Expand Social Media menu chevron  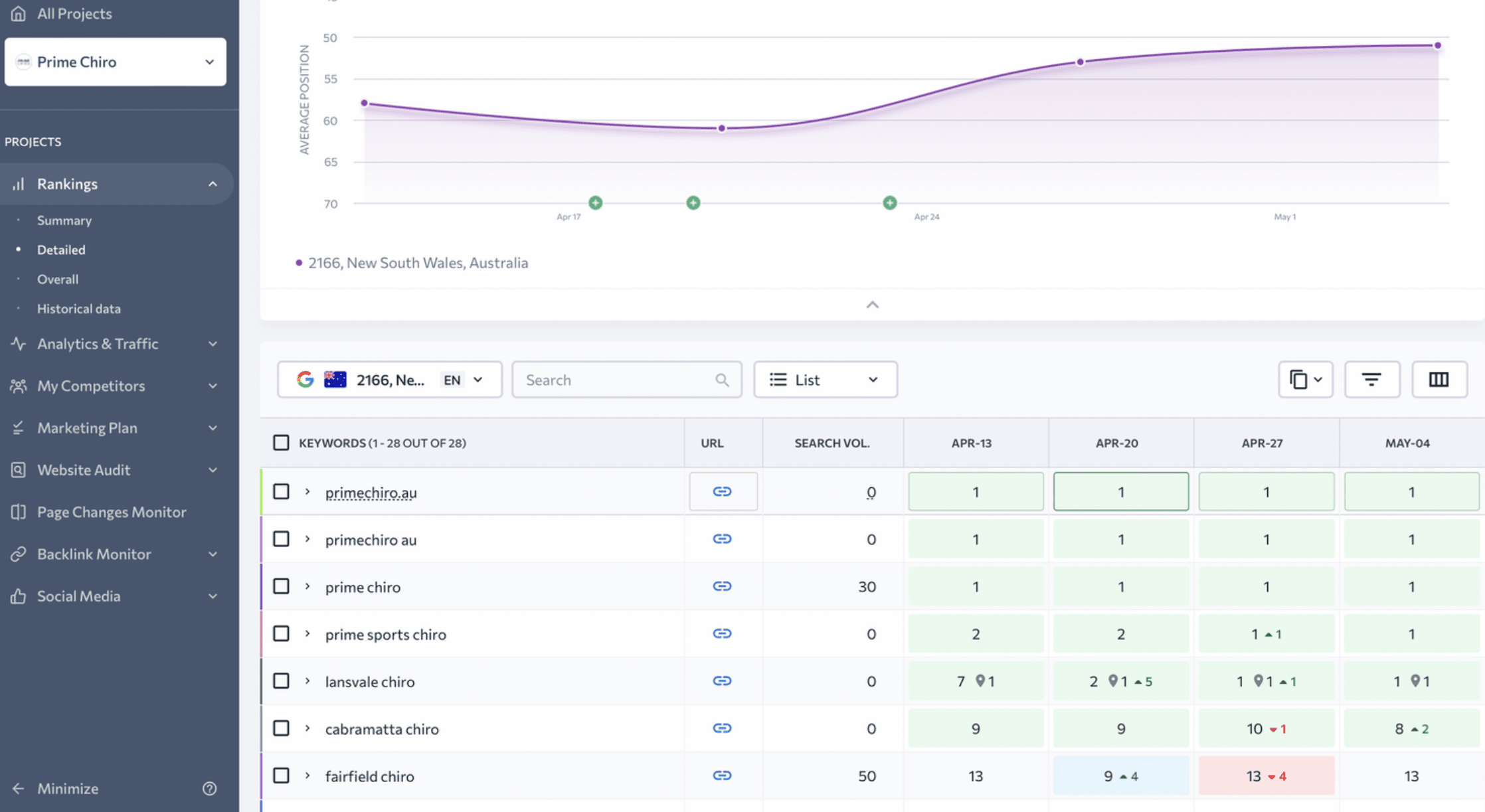point(213,596)
